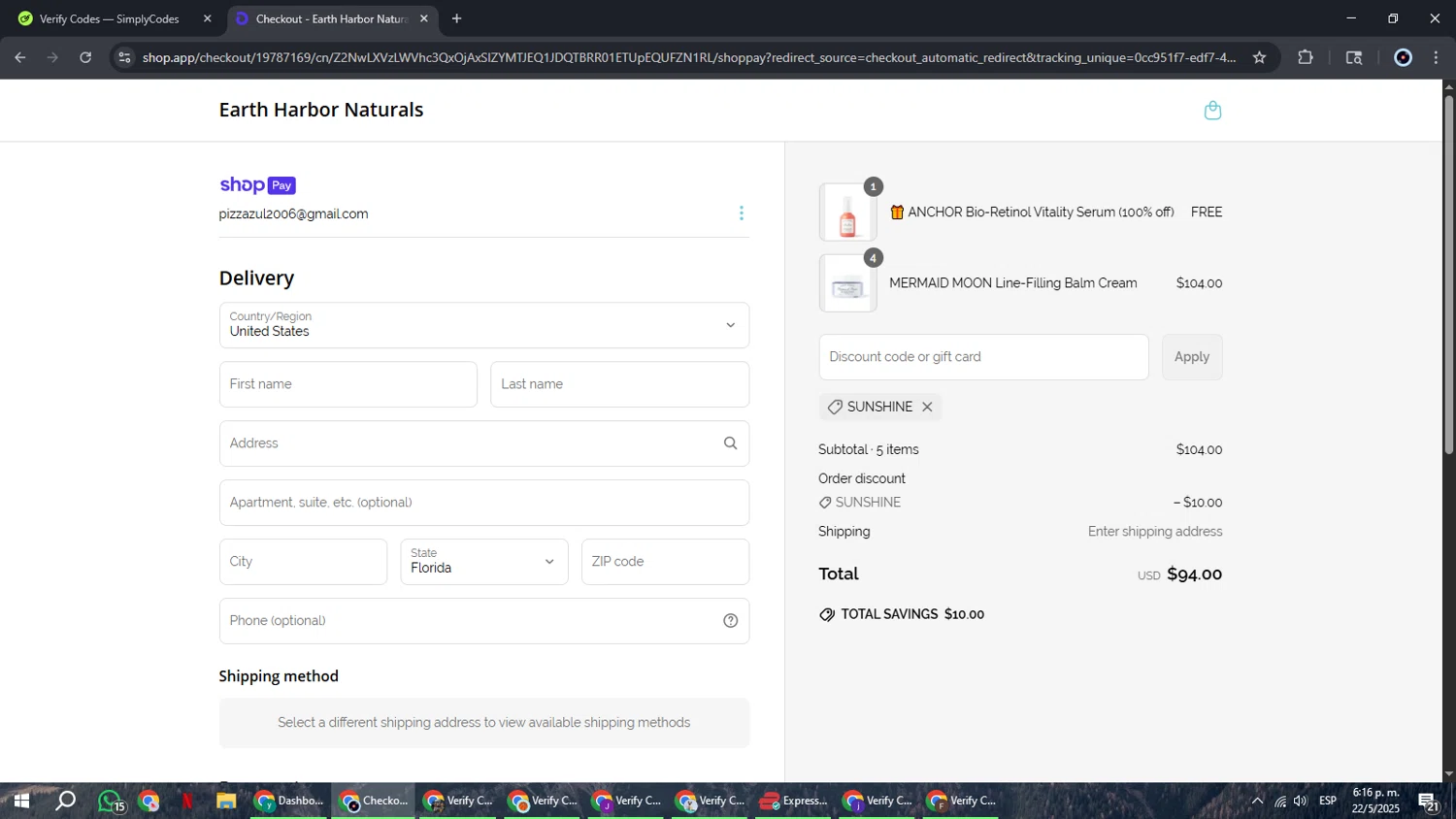Viewport: 1456px width, 819px height.
Task: Close the Verify Codes SimplyCodes tab
Action: (x=207, y=18)
